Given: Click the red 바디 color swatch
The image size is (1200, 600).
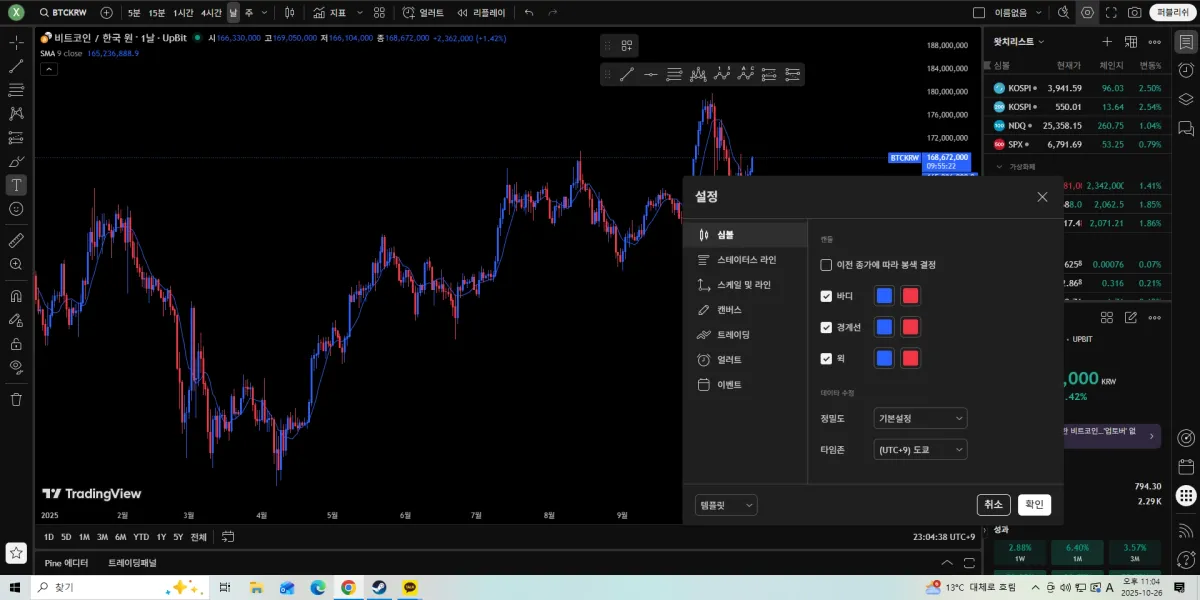Looking at the screenshot, I should 910,296.
